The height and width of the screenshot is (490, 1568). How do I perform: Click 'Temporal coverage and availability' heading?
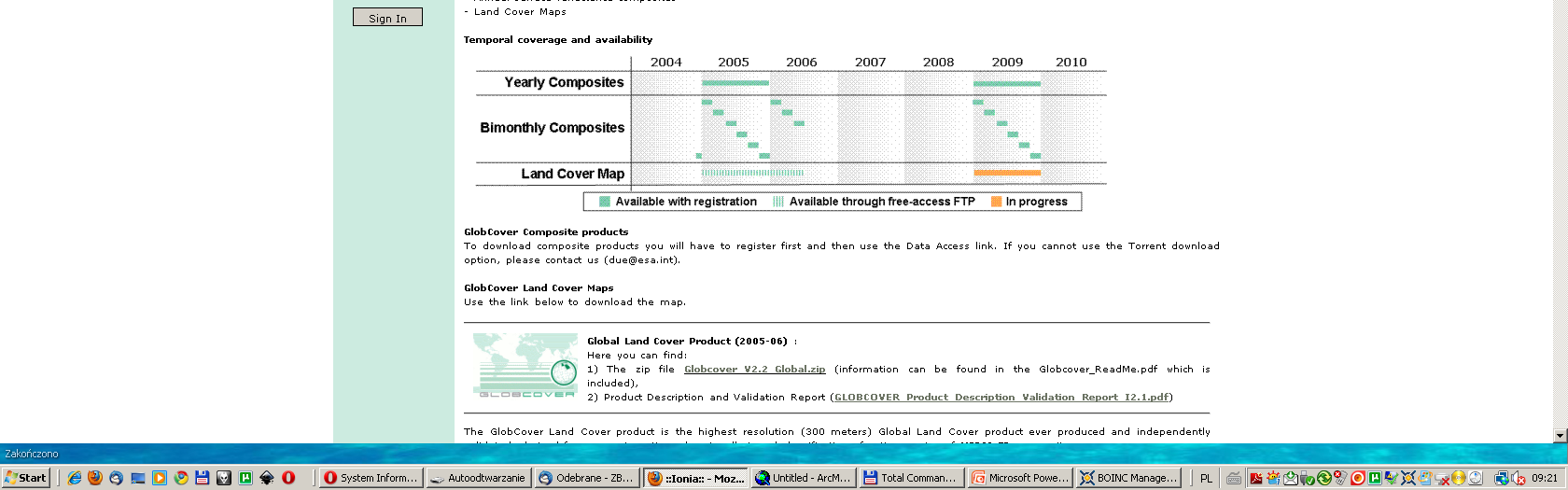[558, 39]
